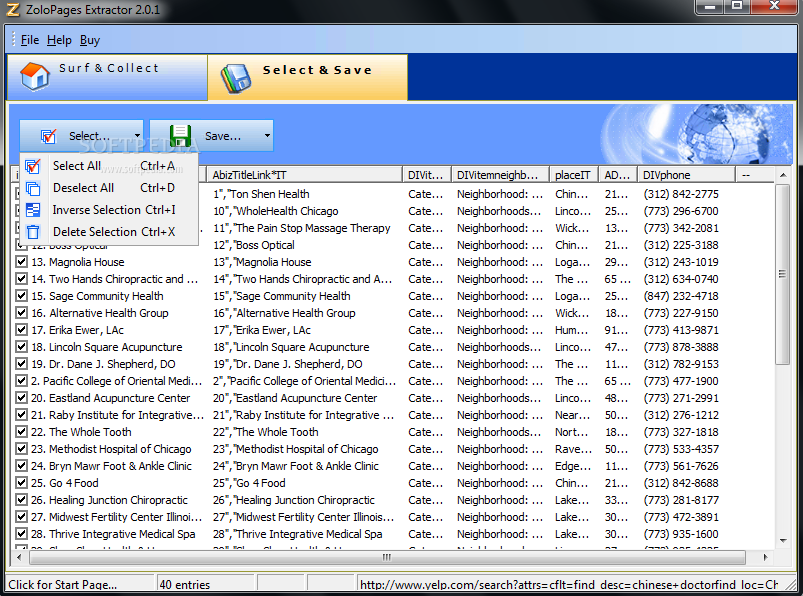Click the Inverse Selection icon

coord(33,210)
